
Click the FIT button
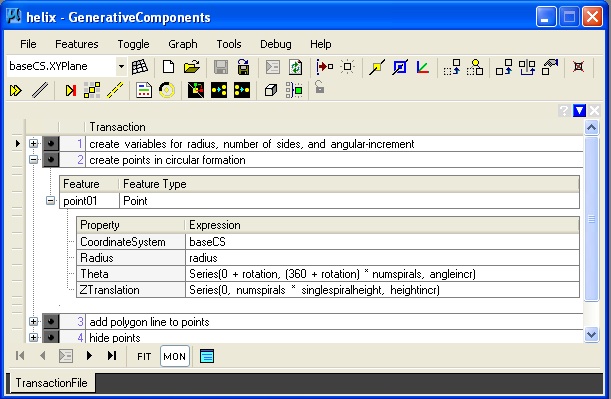point(144,356)
